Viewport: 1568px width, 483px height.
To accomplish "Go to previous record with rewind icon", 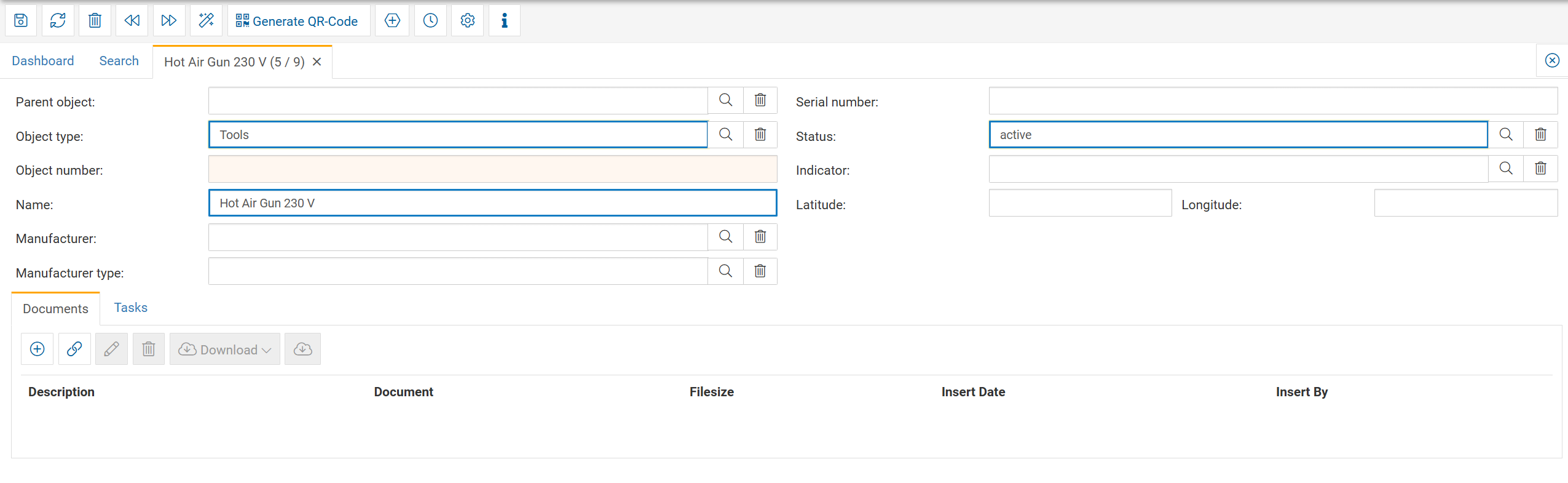I will [132, 21].
